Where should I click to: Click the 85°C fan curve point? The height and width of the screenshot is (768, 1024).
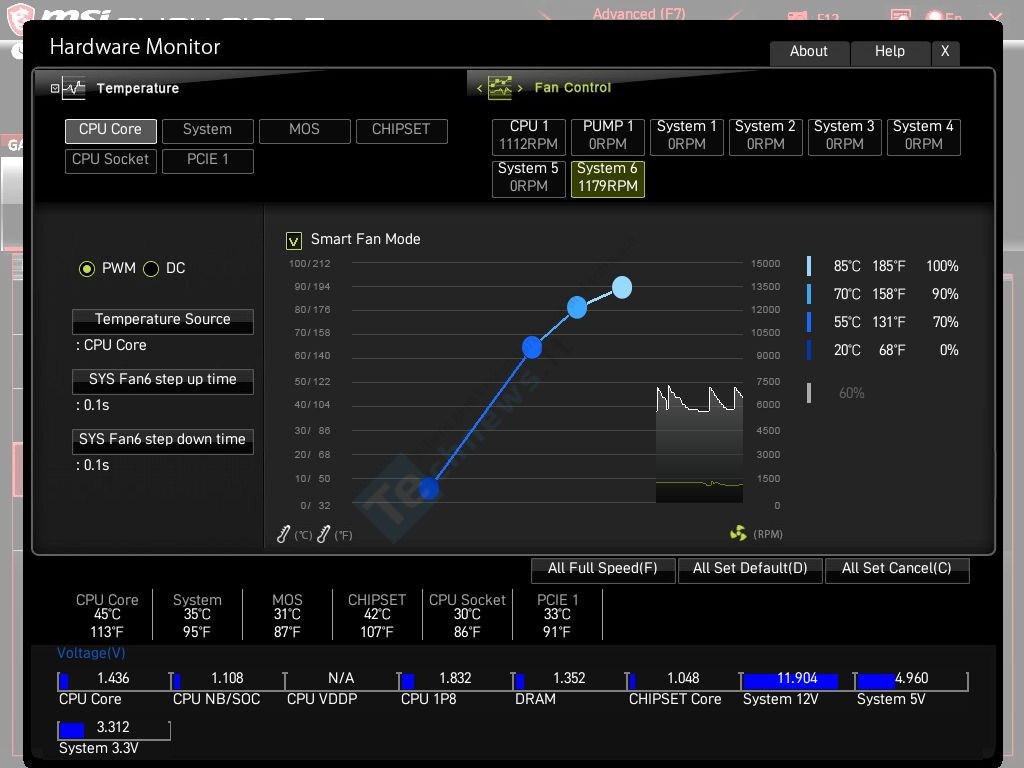(622, 287)
